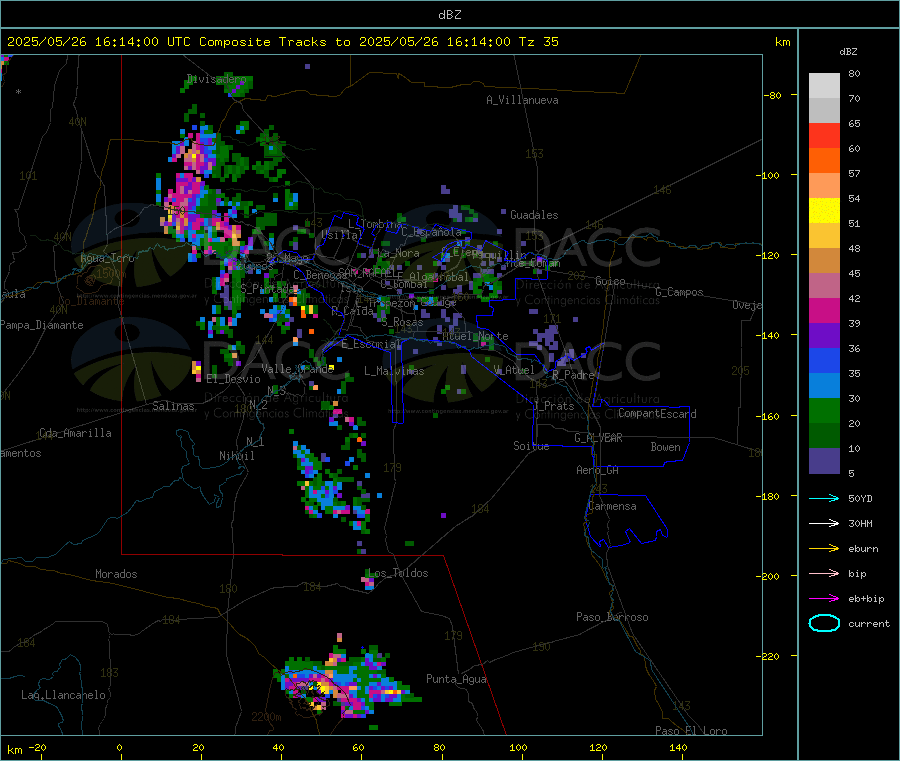Click the CompantEscard map label

(x=657, y=414)
